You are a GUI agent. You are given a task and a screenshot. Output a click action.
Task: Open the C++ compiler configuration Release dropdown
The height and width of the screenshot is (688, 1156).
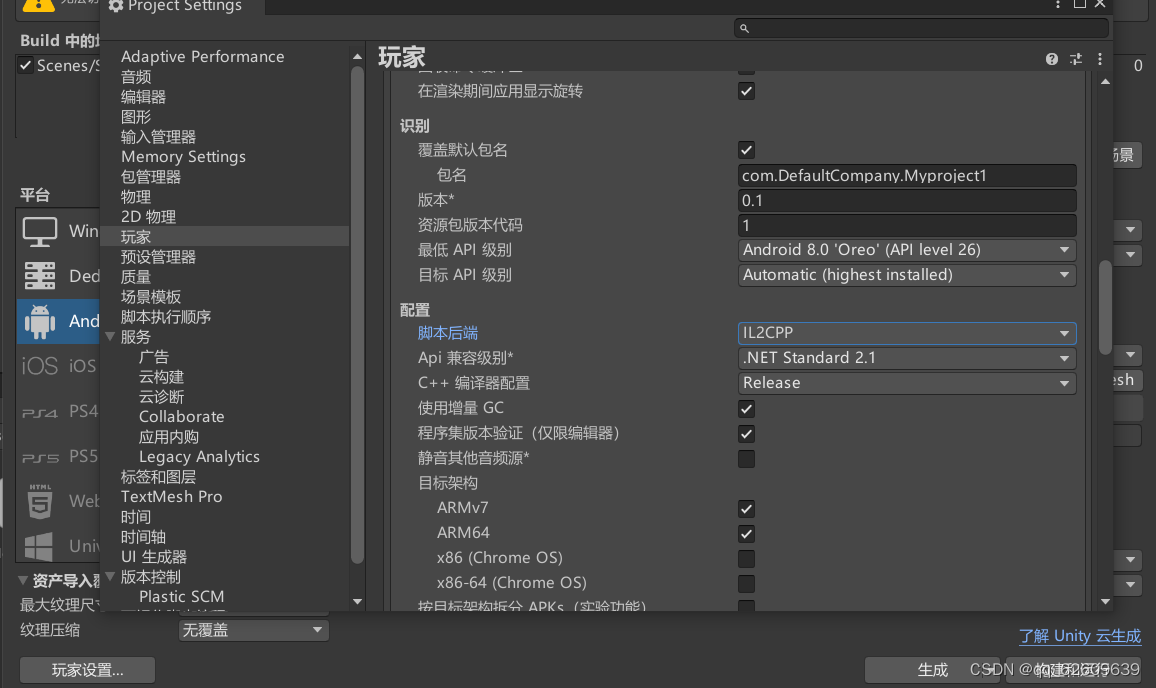tap(907, 383)
